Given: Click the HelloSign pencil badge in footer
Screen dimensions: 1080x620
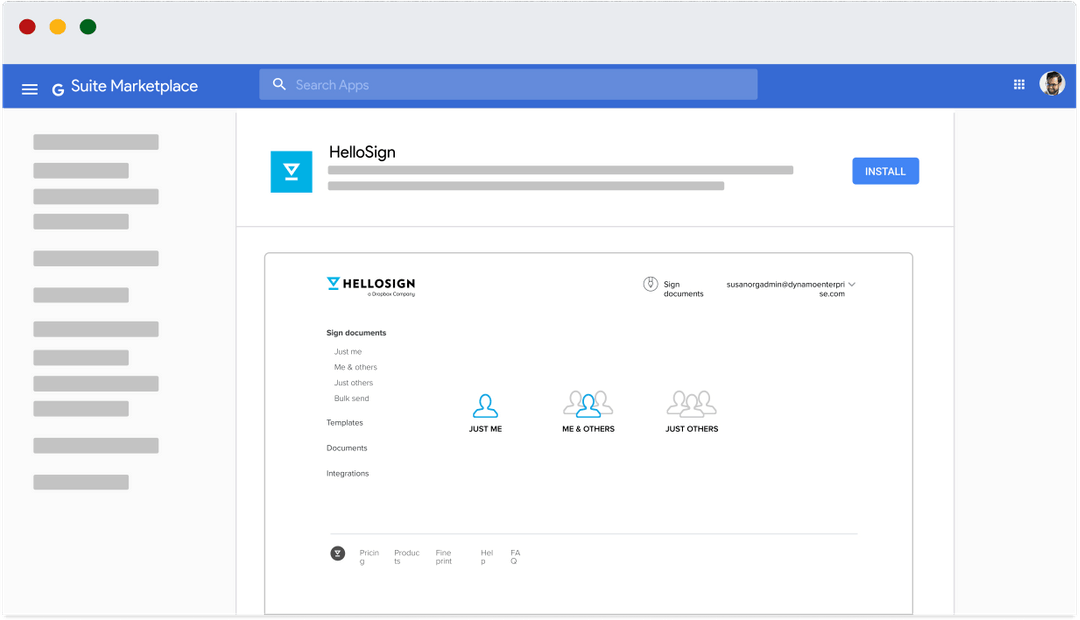Looking at the screenshot, I should [x=337, y=552].
